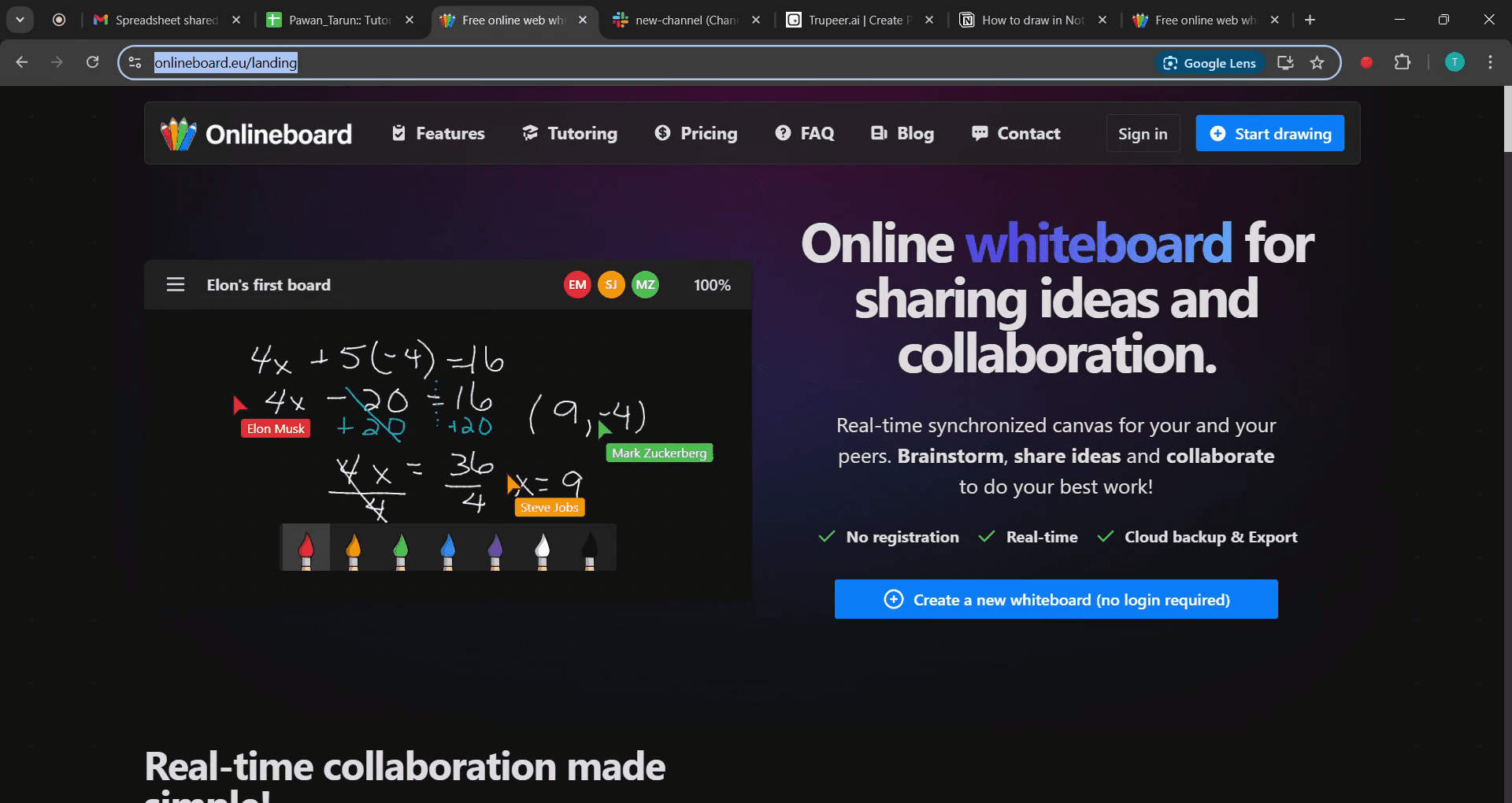Click the Onlineboard logo
This screenshot has height=803, width=1512.
pos(257,134)
